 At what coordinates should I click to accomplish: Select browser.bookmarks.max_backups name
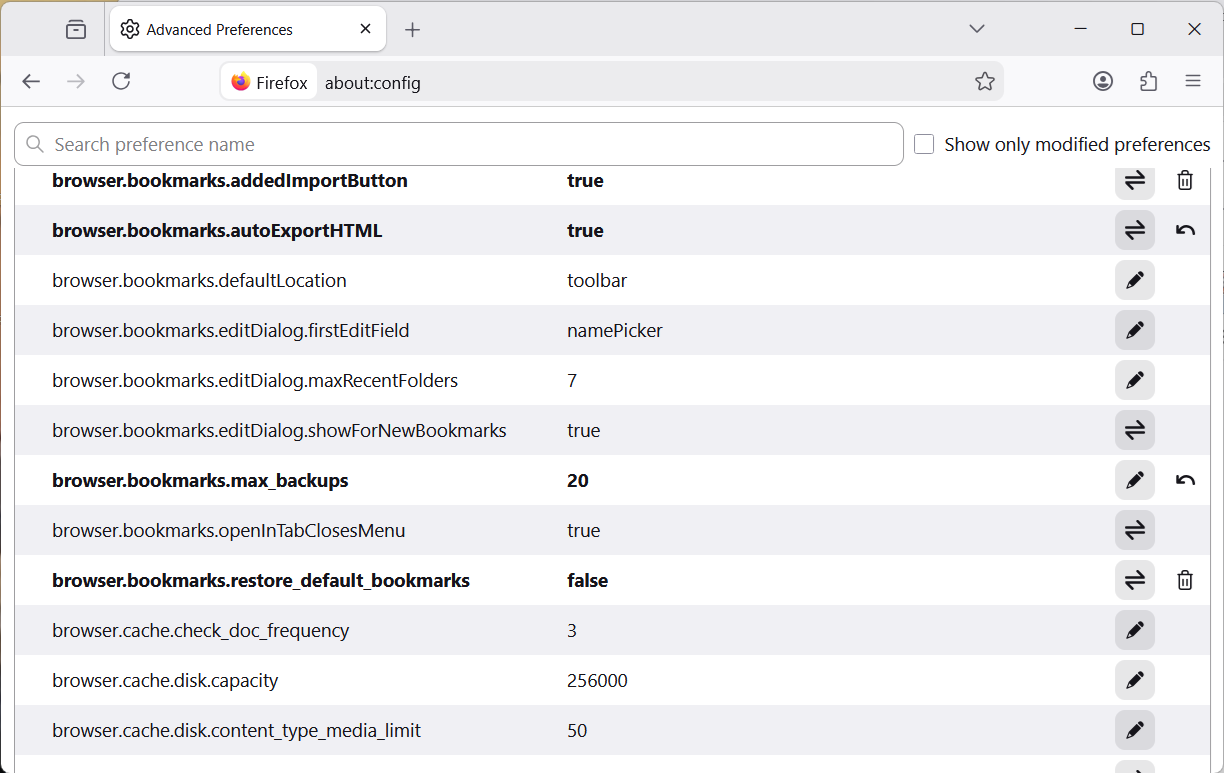coord(200,481)
